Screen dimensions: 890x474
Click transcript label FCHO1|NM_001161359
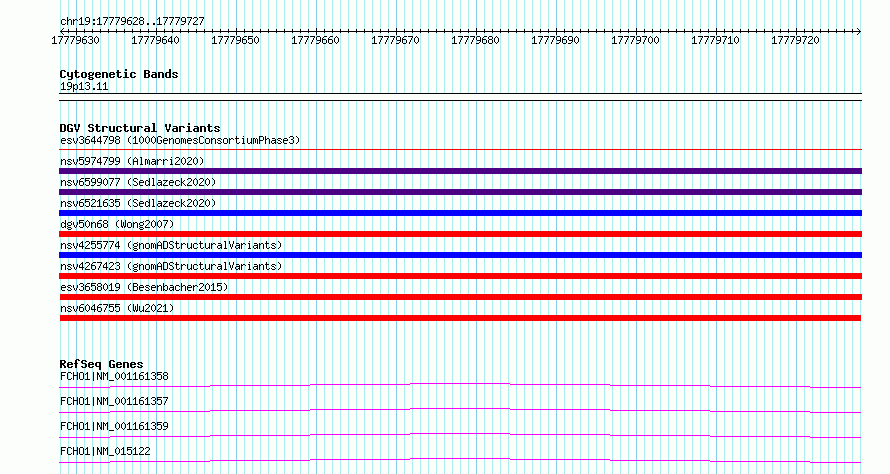click(114, 426)
